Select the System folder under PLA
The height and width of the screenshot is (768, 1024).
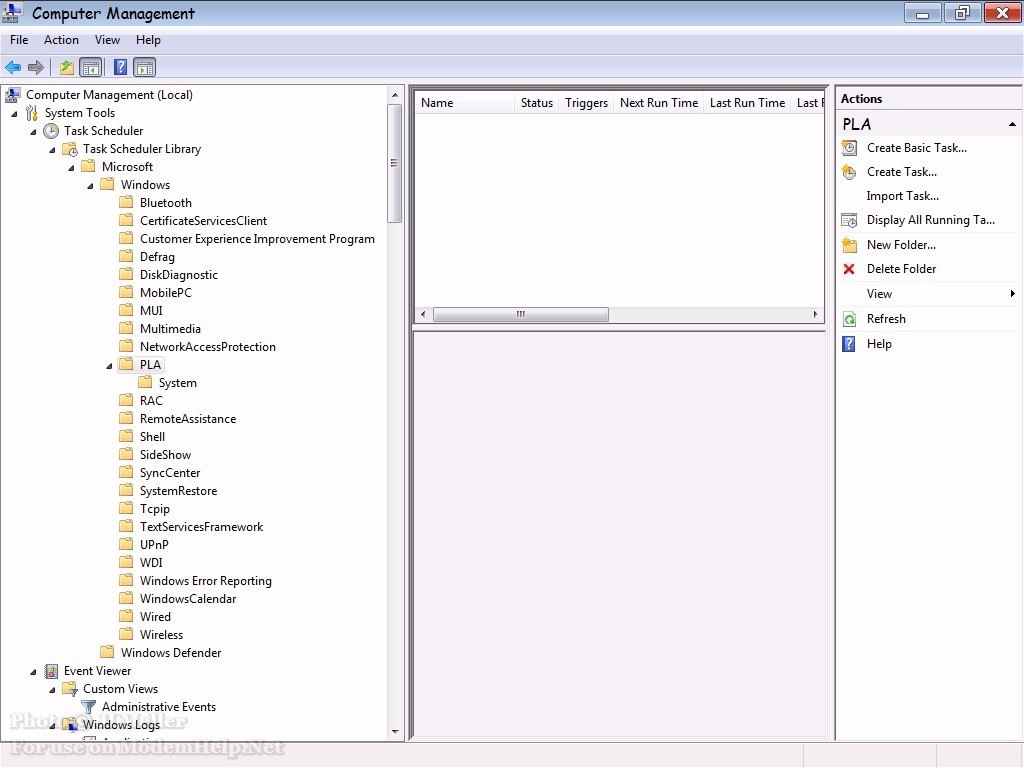click(178, 383)
